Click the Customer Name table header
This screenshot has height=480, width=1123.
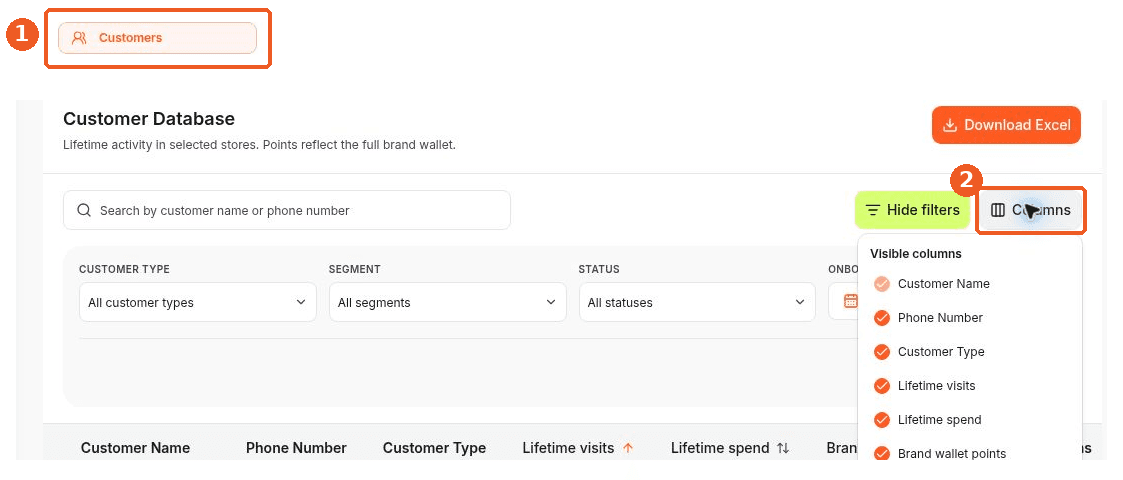click(135, 448)
